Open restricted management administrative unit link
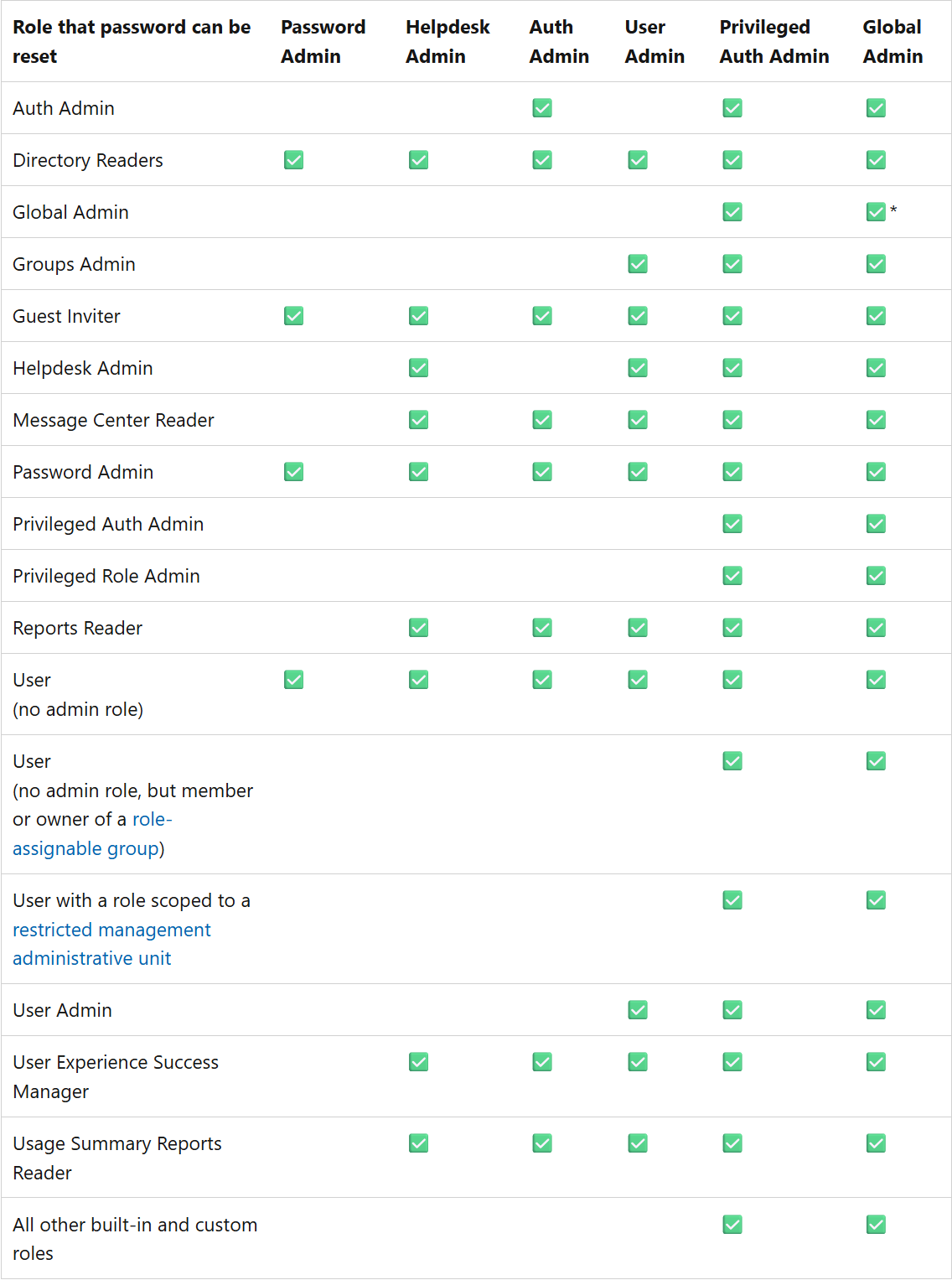952x1280 pixels. (111, 944)
